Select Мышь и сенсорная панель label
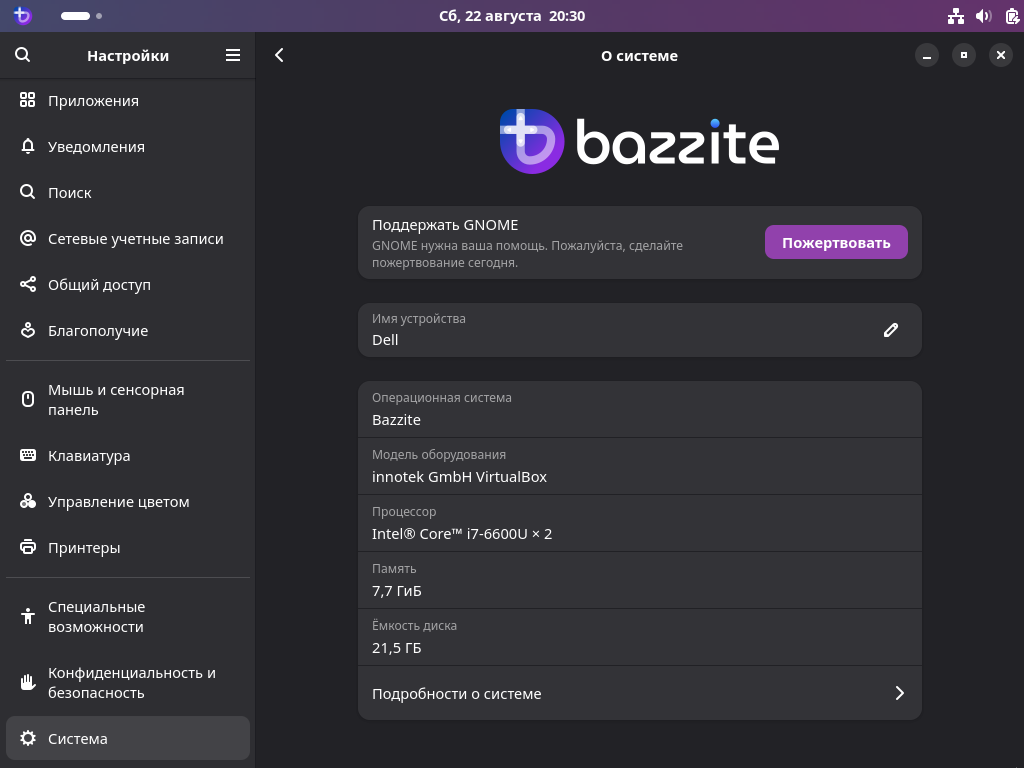 [116, 399]
